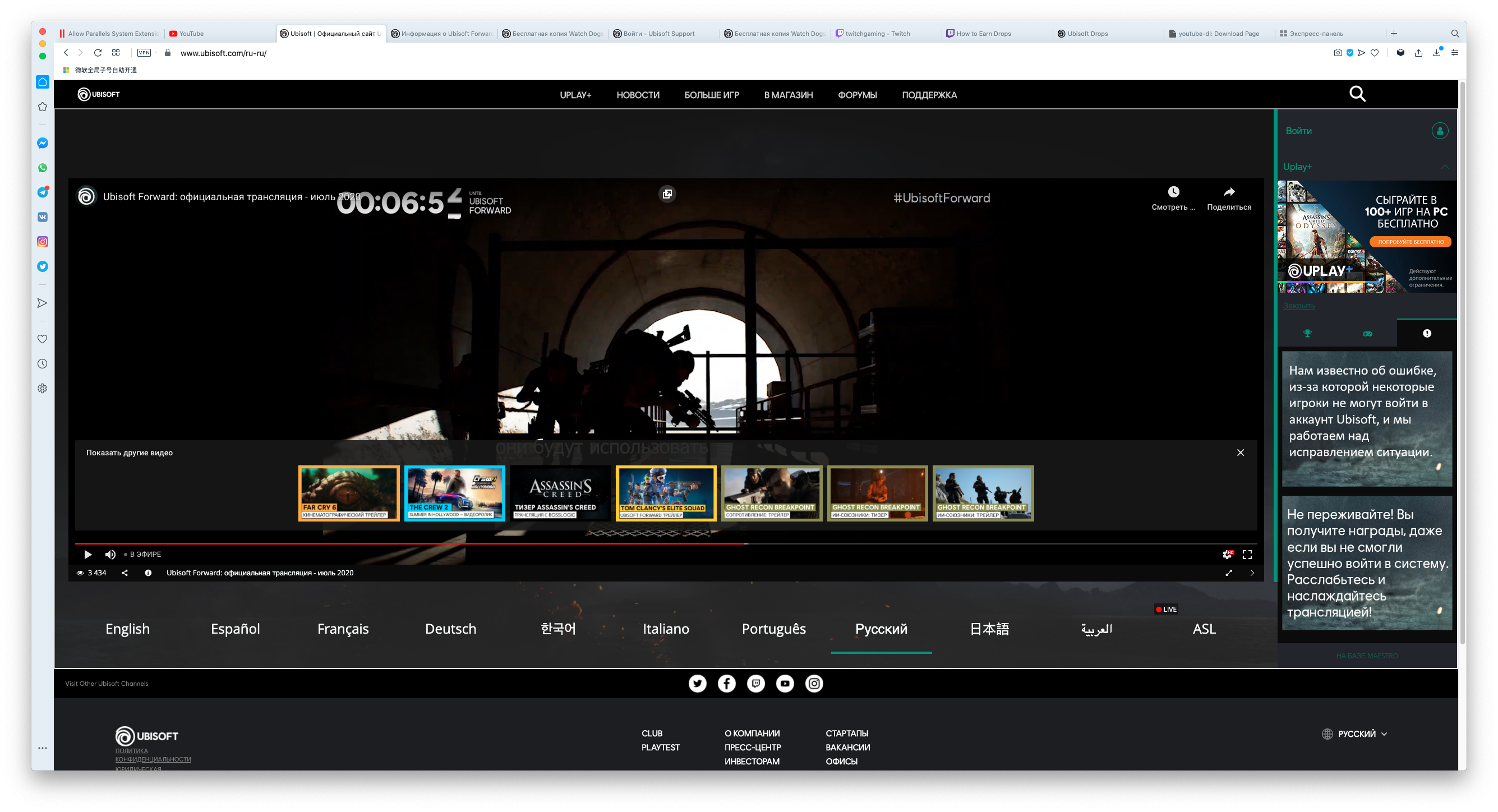The image size is (1498, 812).
Task: Open video settings gear with HD badge
Action: tap(1227, 554)
